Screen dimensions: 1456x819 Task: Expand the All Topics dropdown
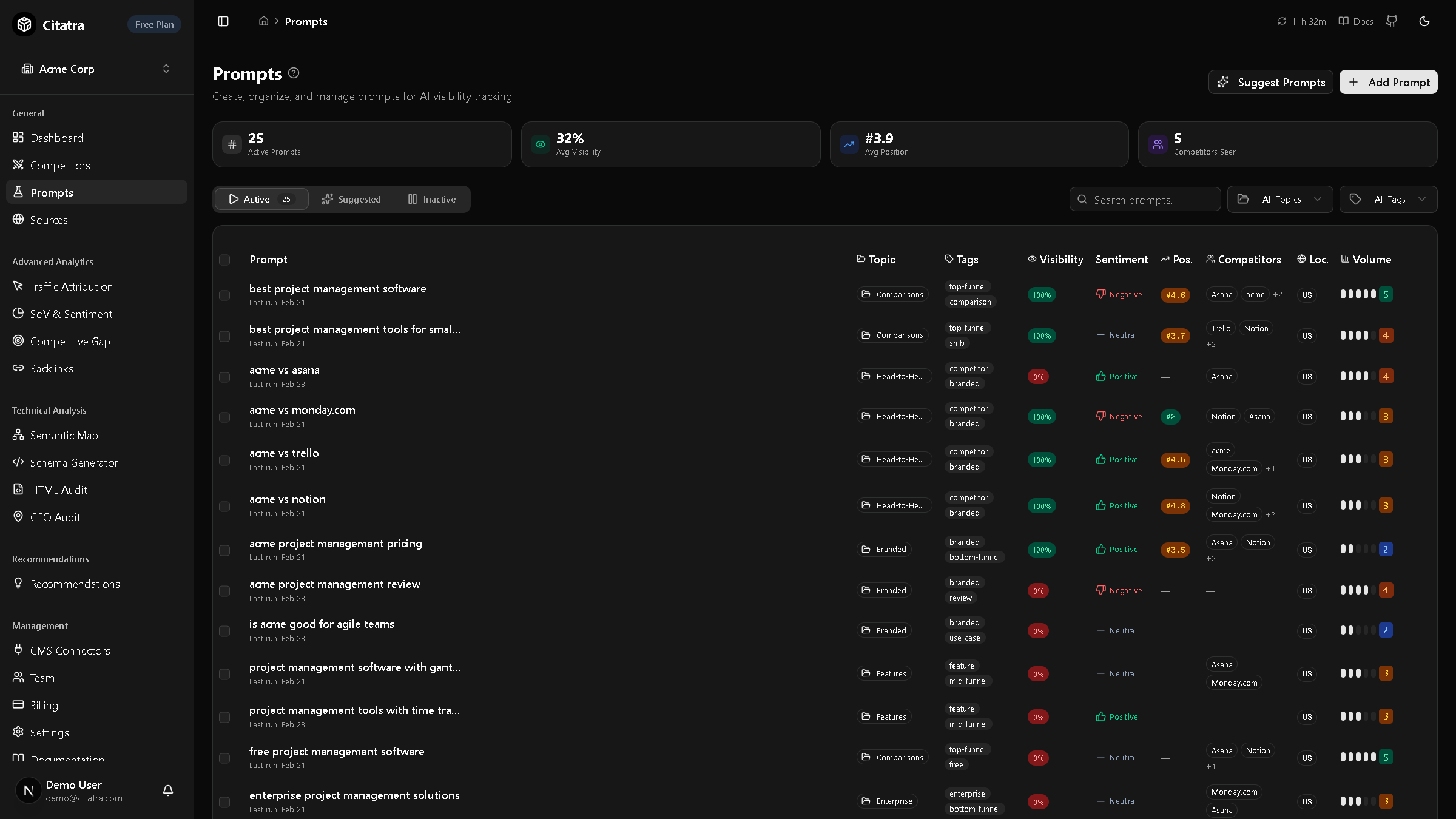(1280, 199)
